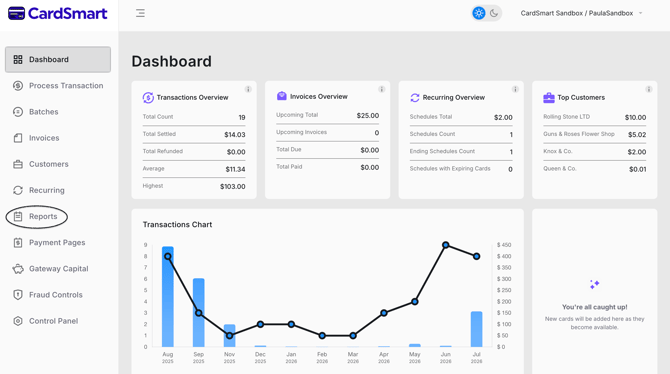Click Queen & Co. customer row

[594, 169]
